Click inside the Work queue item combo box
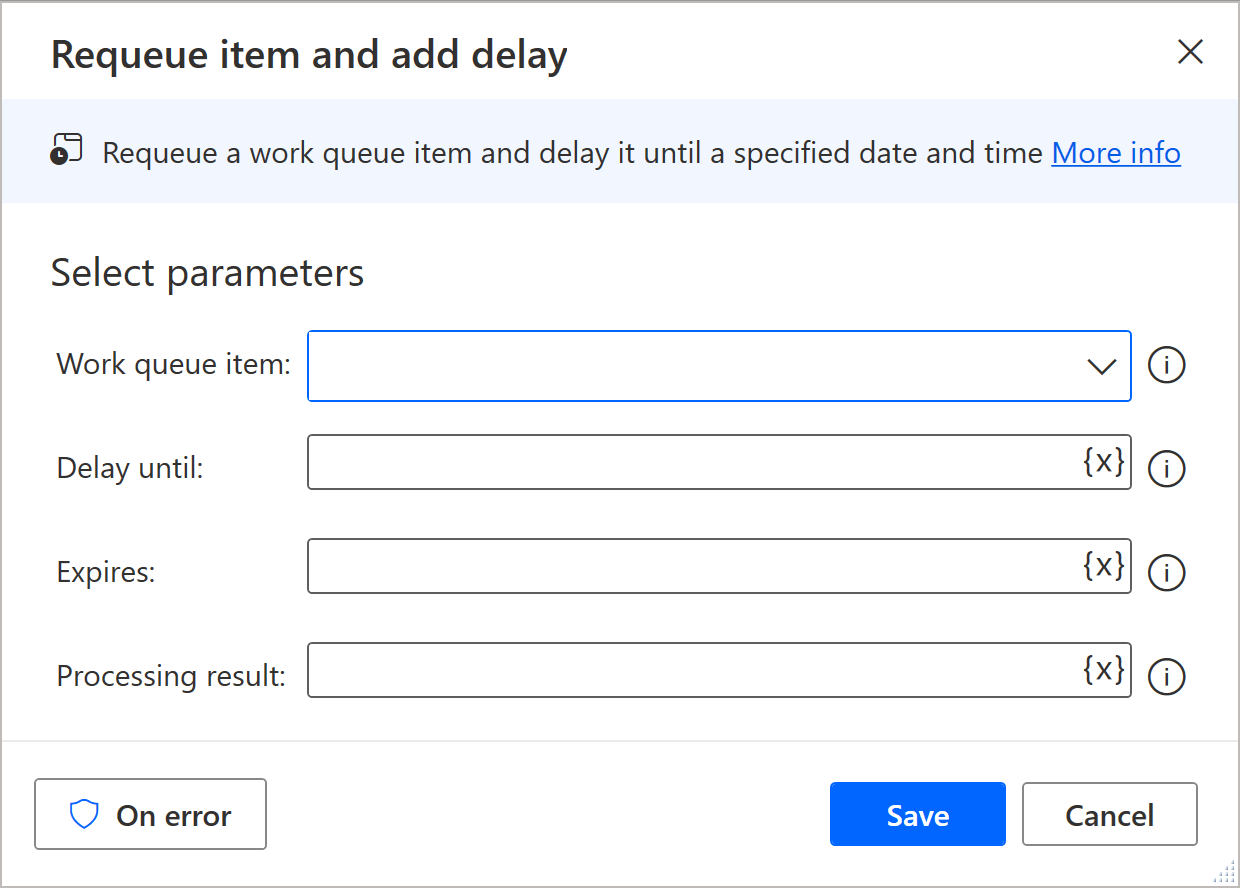 690,366
